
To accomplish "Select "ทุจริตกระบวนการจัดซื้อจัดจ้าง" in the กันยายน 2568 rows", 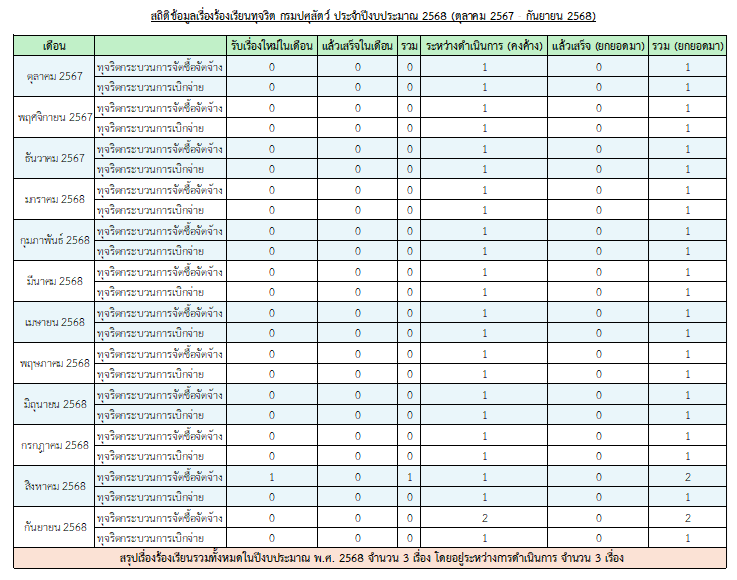I will point(160,517).
